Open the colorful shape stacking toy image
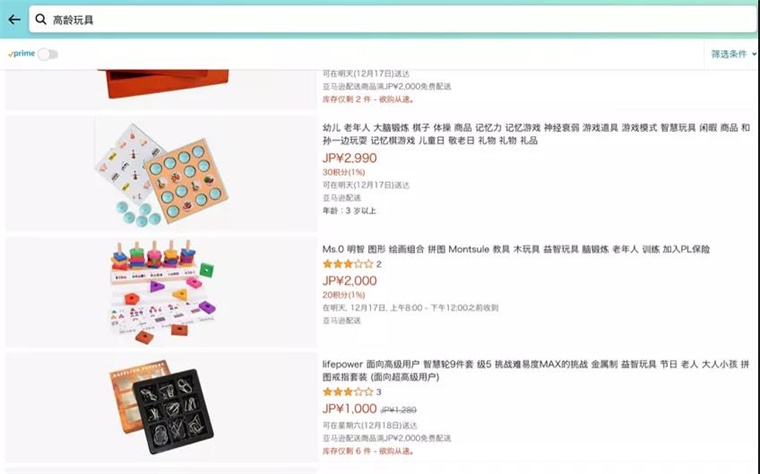Image resolution: width=760 pixels, height=474 pixels. coord(161,292)
